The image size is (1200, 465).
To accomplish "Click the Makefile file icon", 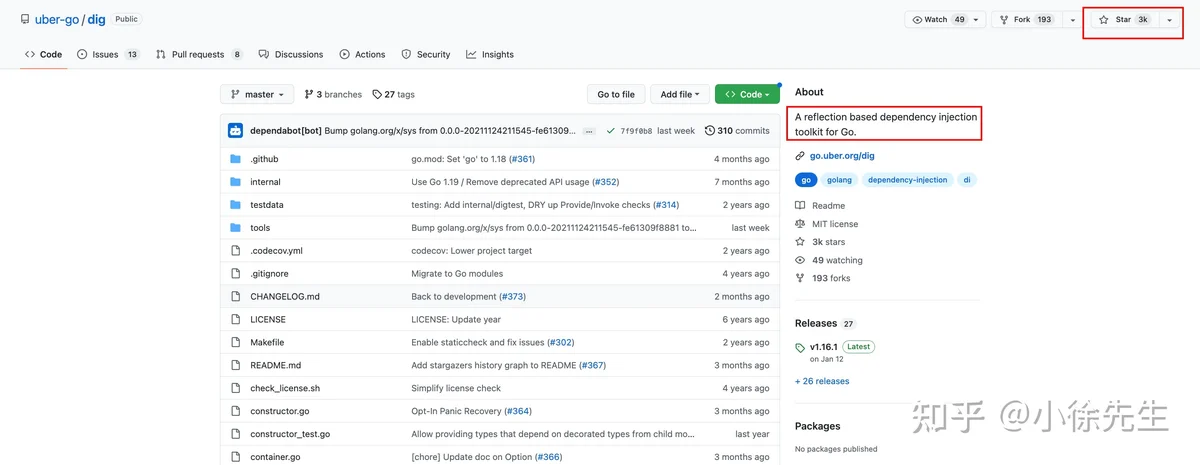I will (236, 342).
